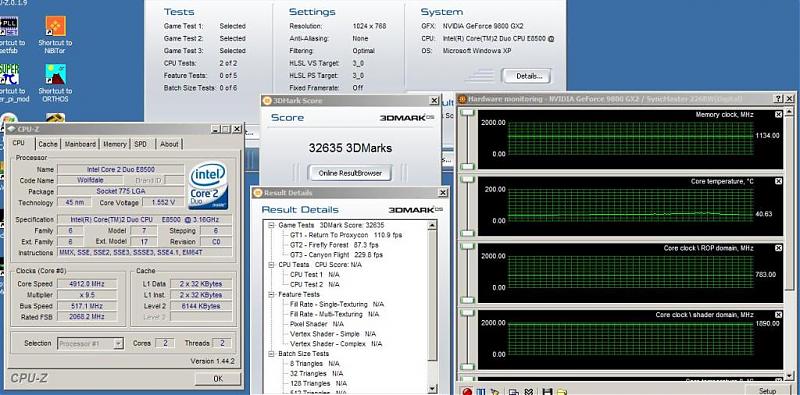Click the blue columns icon in monitoring toolbar
The image size is (800, 395).
pyautogui.click(x=480, y=391)
